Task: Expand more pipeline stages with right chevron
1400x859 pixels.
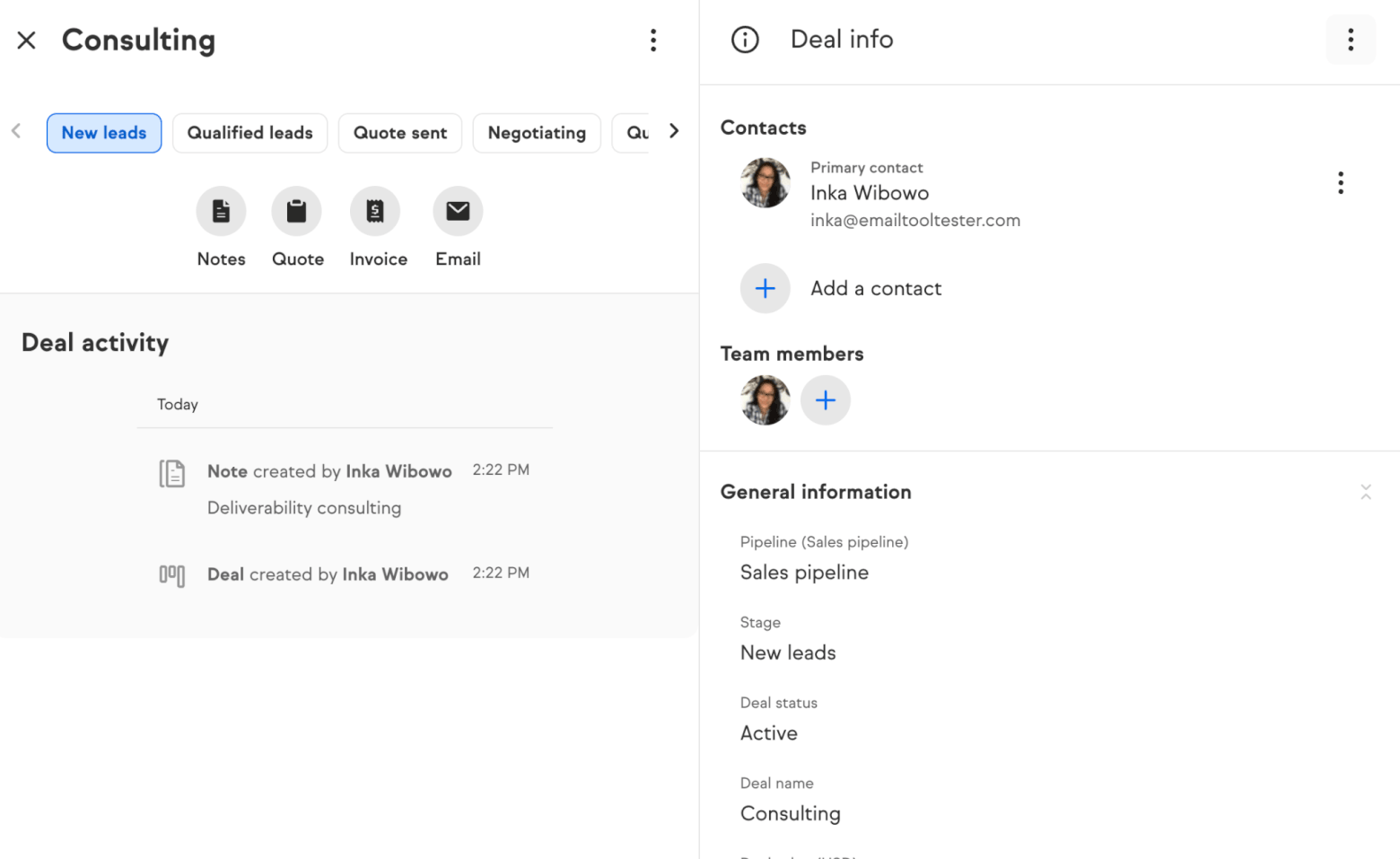Action: tap(674, 131)
